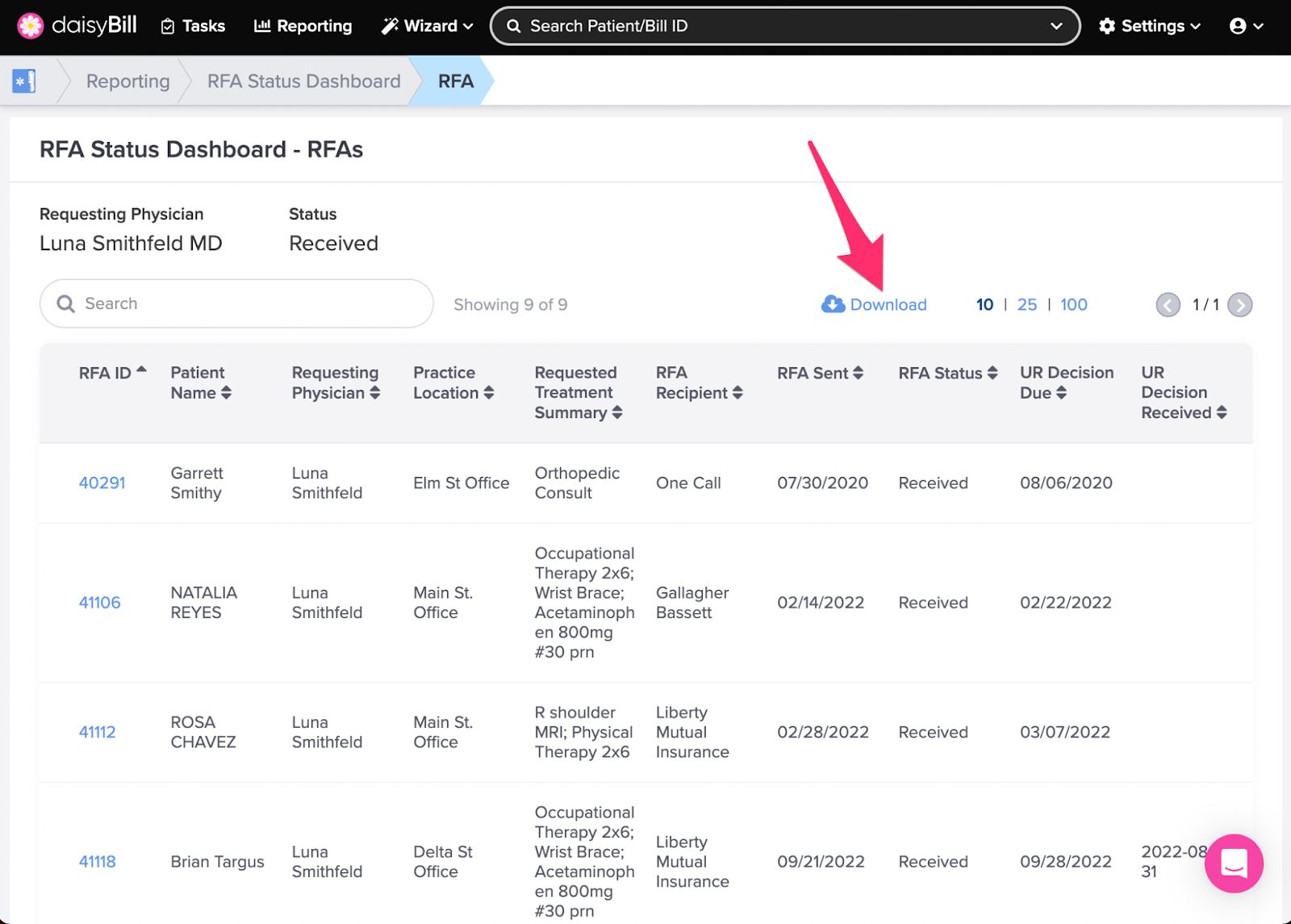1291x924 pixels.
Task: Click the daisyBill flower logo
Action: [30, 25]
